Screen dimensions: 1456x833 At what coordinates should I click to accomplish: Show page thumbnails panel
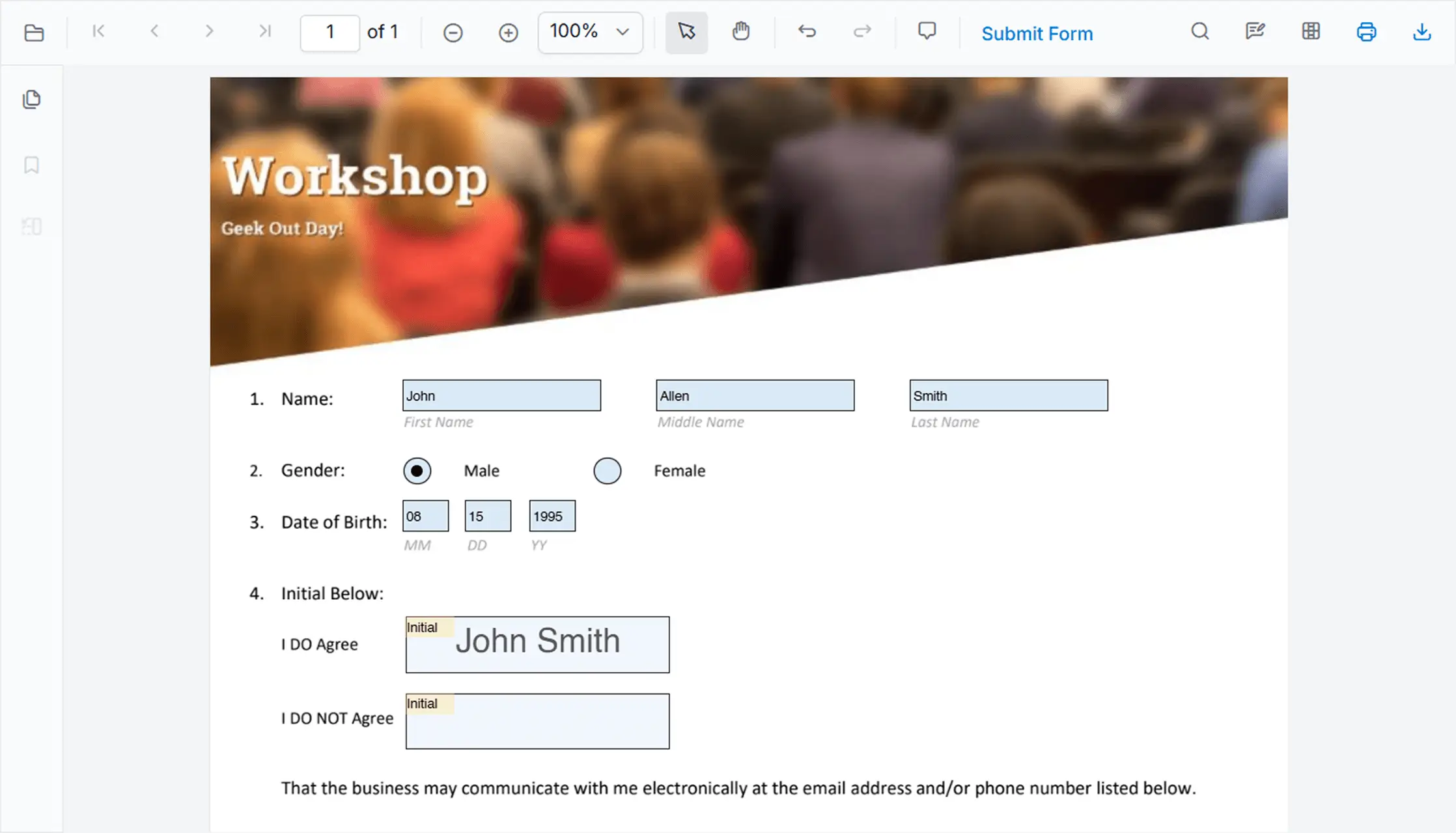[32, 99]
